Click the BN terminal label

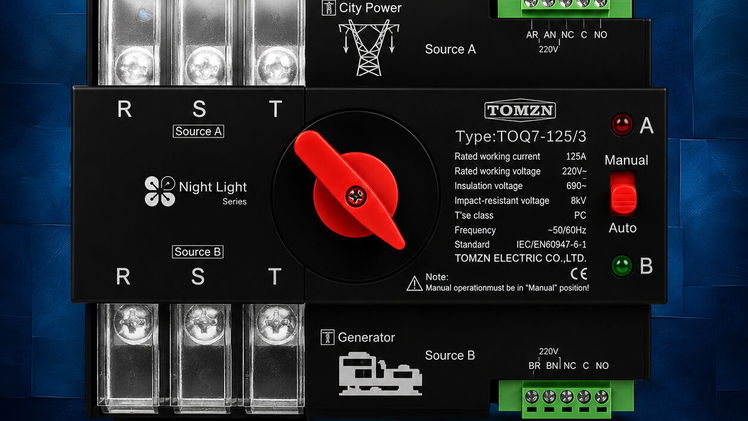[x=552, y=366]
